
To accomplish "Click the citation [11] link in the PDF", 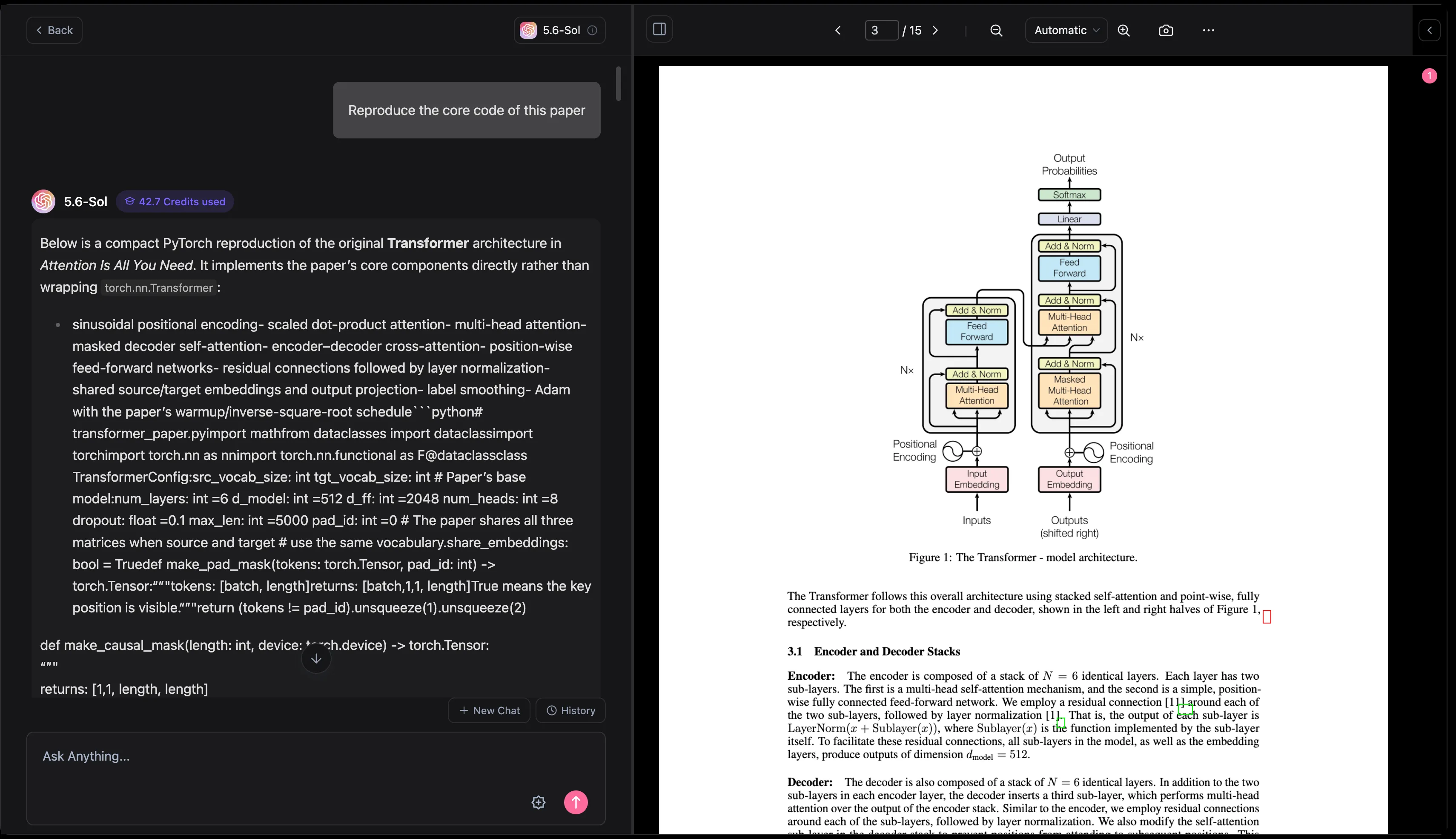I will tap(1175, 702).
